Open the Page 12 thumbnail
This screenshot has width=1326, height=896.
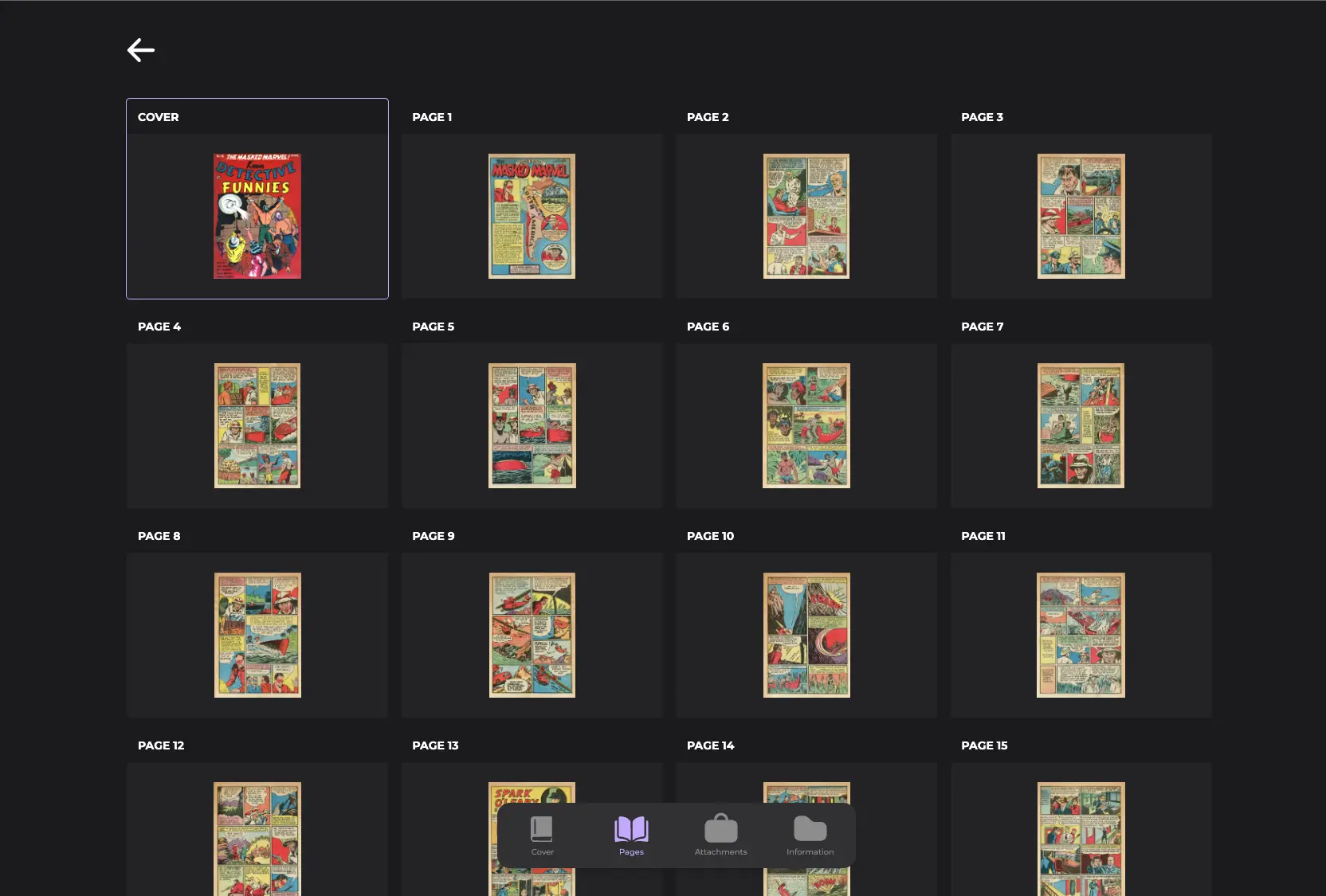click(257, 839)
